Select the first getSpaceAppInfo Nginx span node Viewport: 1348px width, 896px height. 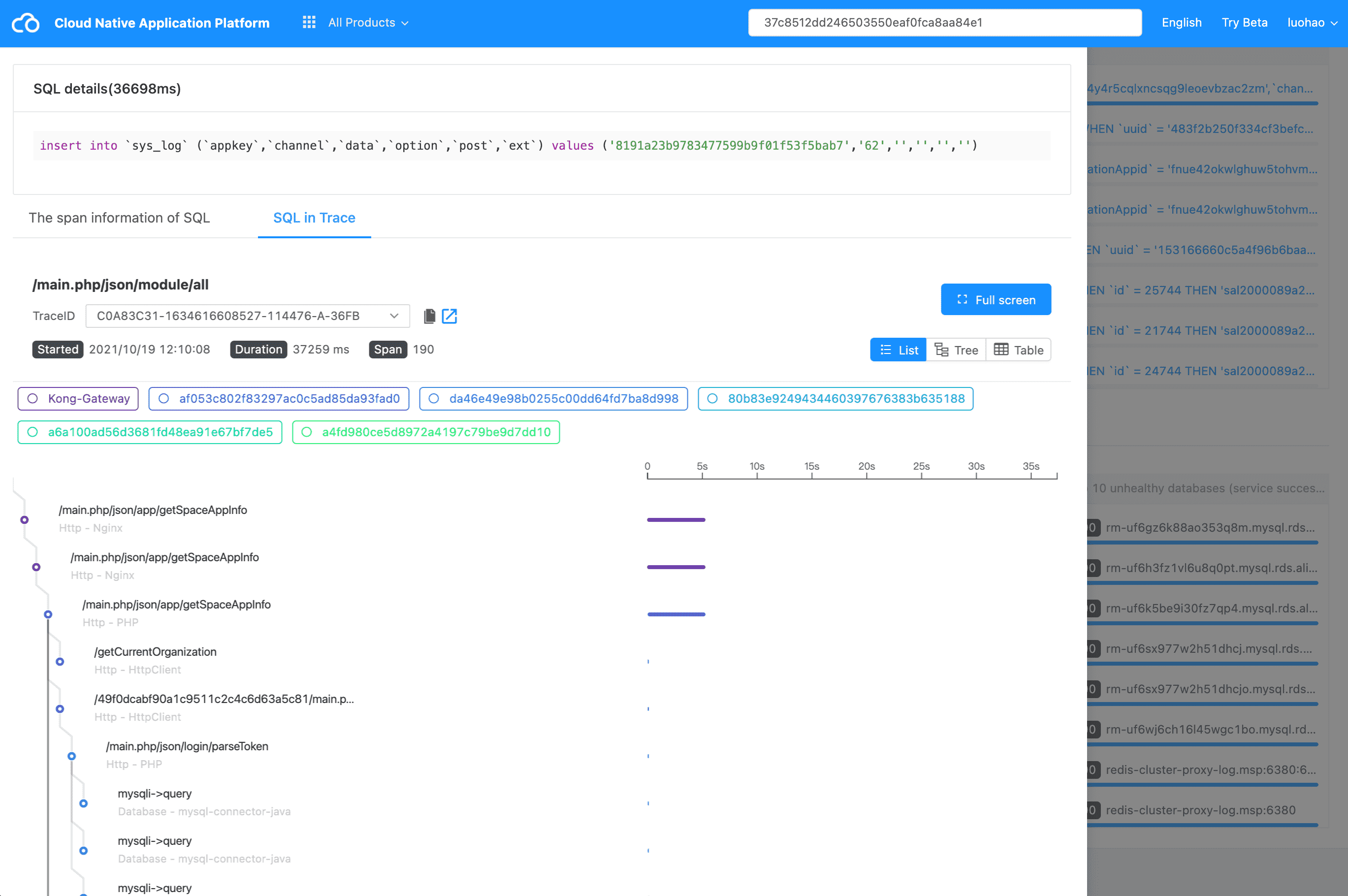(x=24, y=520)
